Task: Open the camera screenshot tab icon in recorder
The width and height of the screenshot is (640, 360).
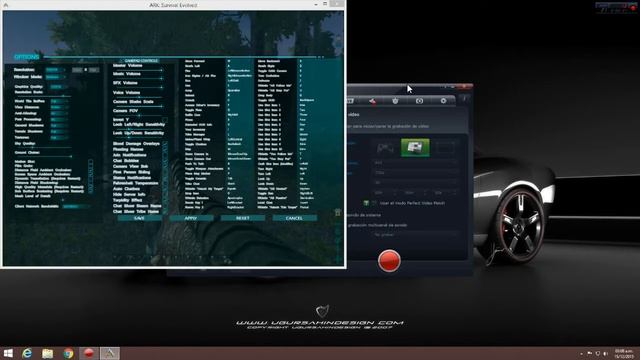Action: pyautogui.click(x=419, y=100)
